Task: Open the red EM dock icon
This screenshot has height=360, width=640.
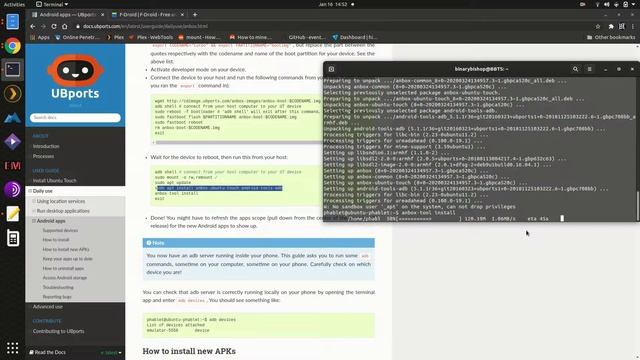Action: [13, 166]
